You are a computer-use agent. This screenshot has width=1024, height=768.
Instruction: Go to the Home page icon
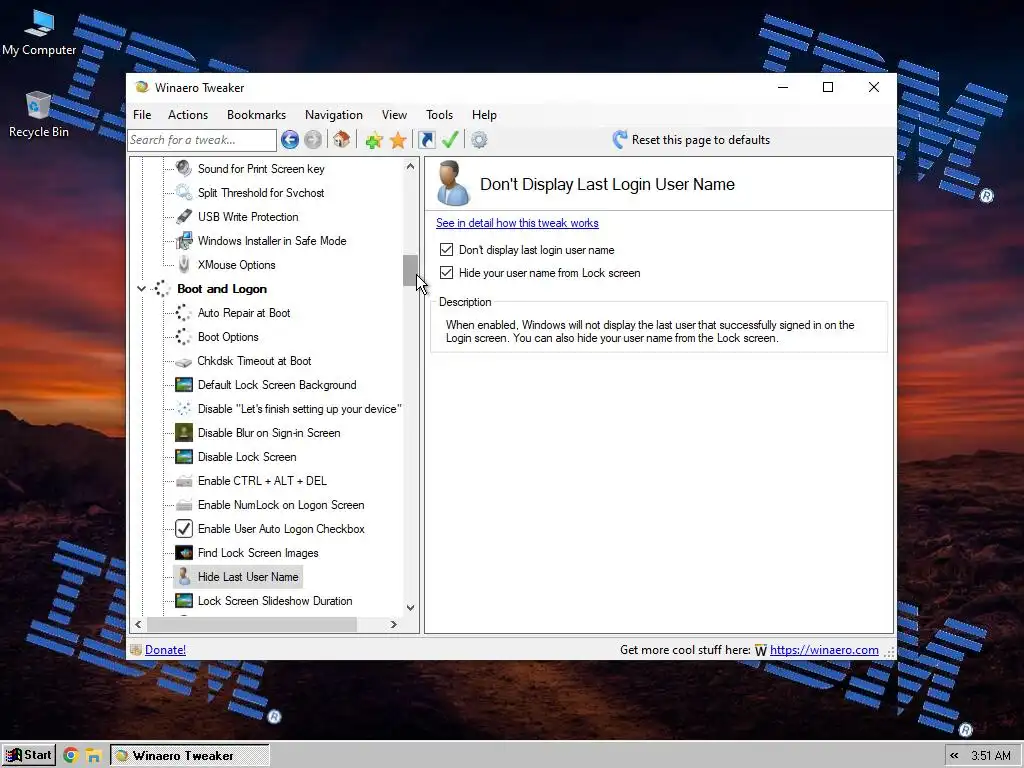[x=342, y=140]
